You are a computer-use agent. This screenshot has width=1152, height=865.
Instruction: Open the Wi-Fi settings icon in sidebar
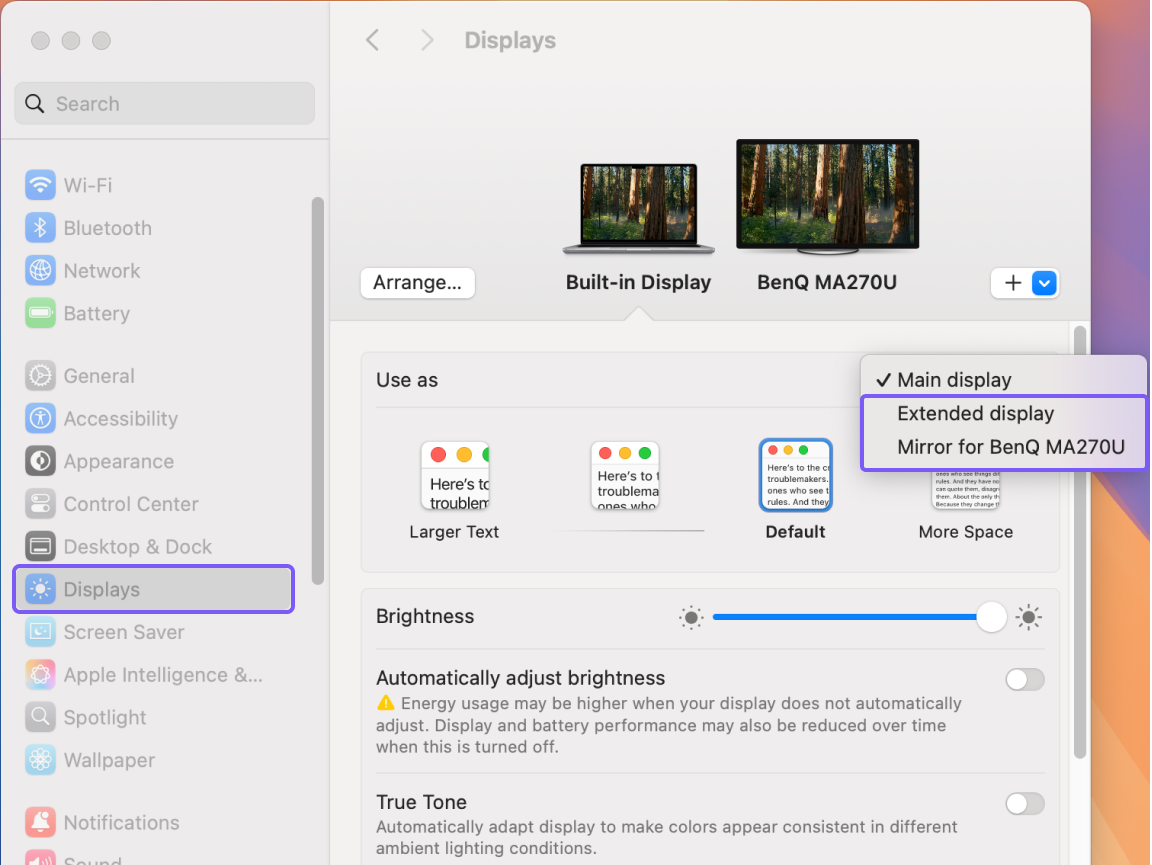point(40,184)
